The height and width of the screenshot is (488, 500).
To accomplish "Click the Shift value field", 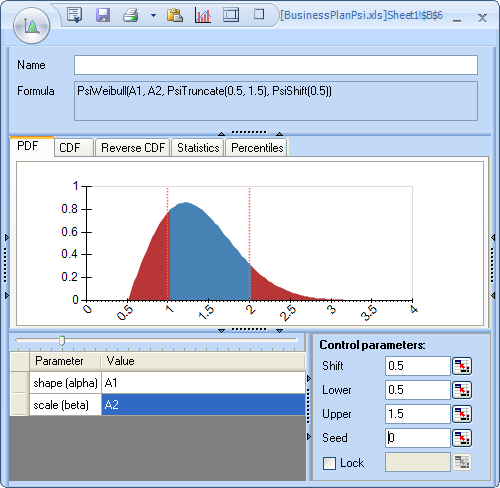I will click(x=418, y=366).
